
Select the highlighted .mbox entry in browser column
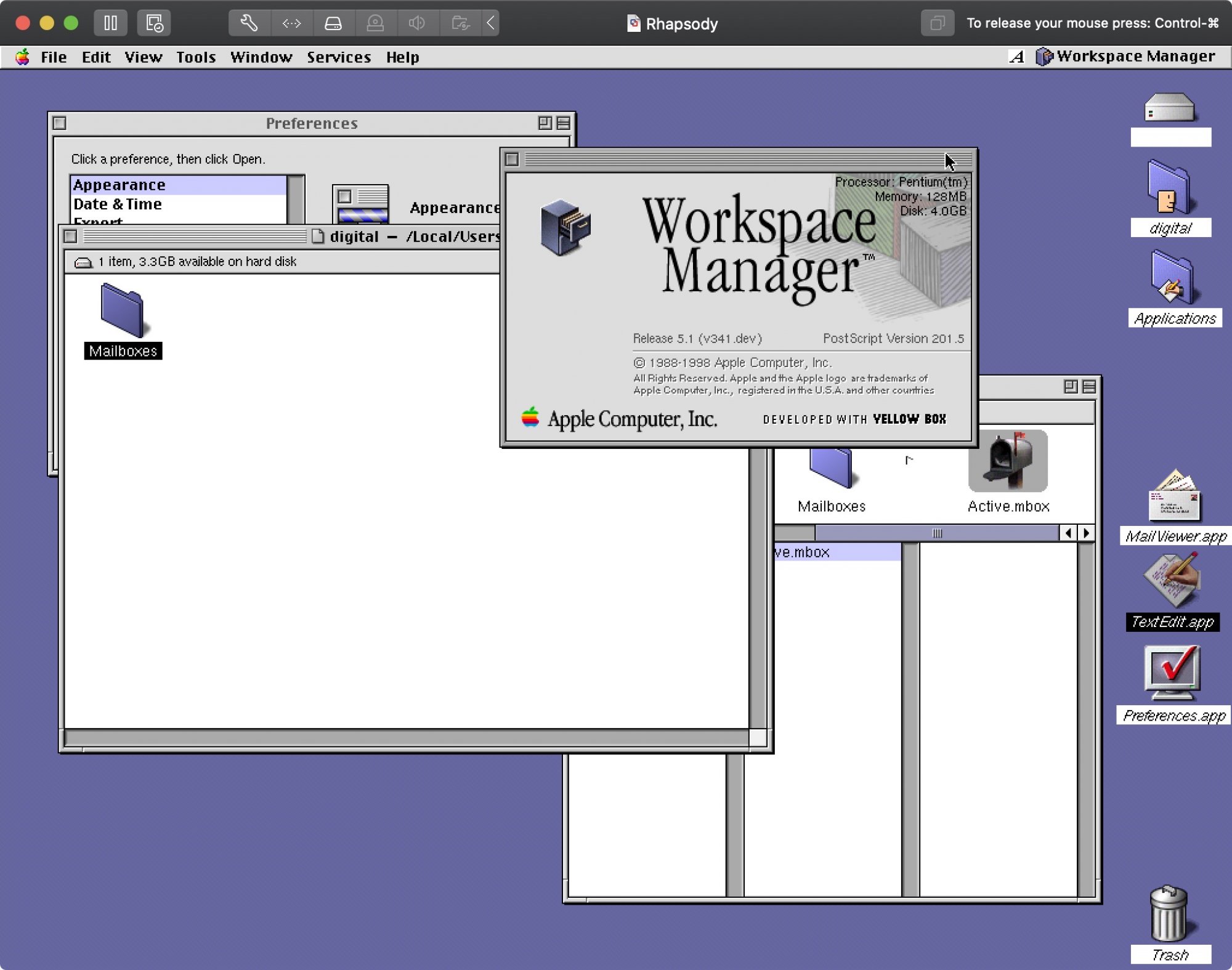[x=838, y=552]
